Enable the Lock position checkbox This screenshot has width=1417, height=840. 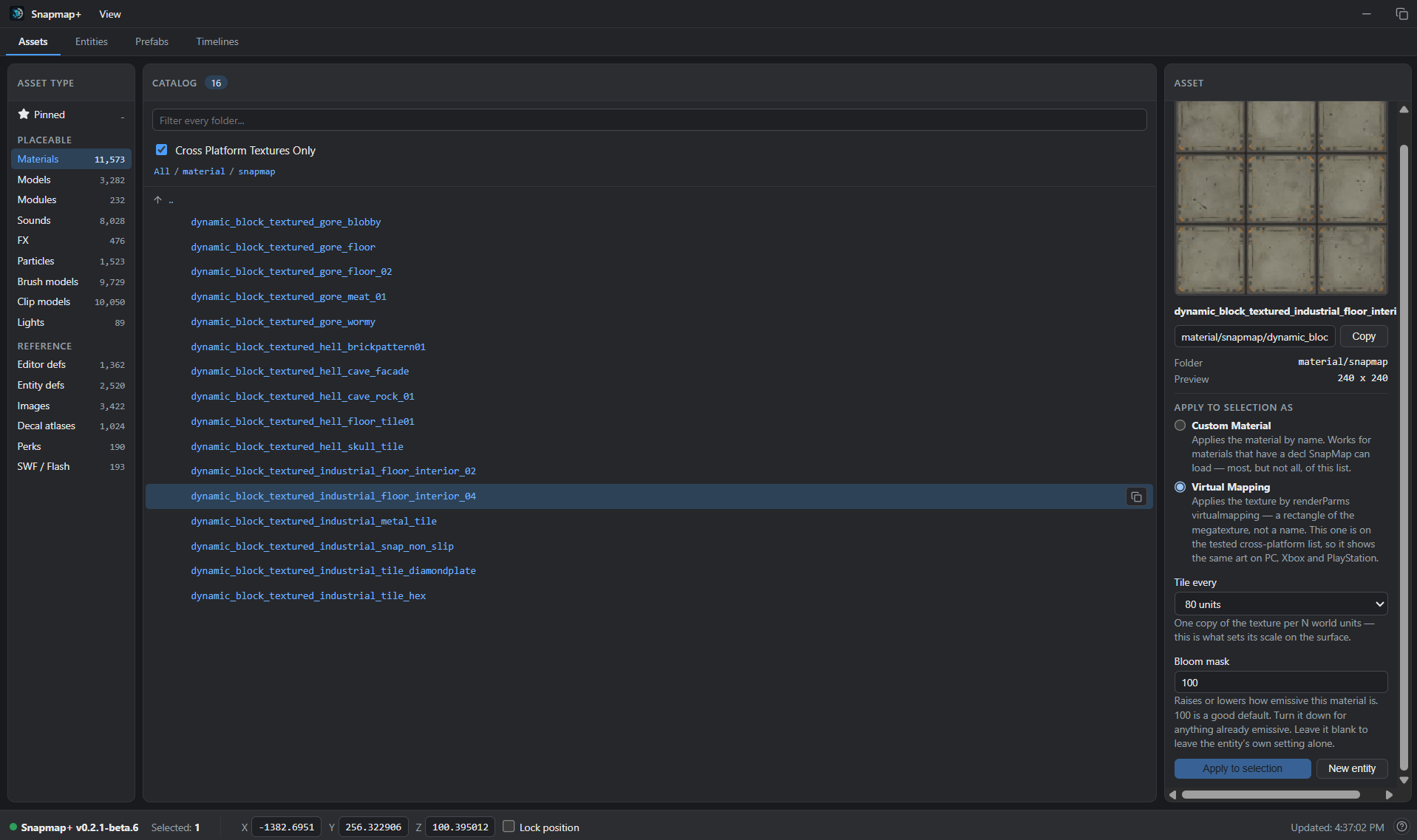[x=509, y=827]
